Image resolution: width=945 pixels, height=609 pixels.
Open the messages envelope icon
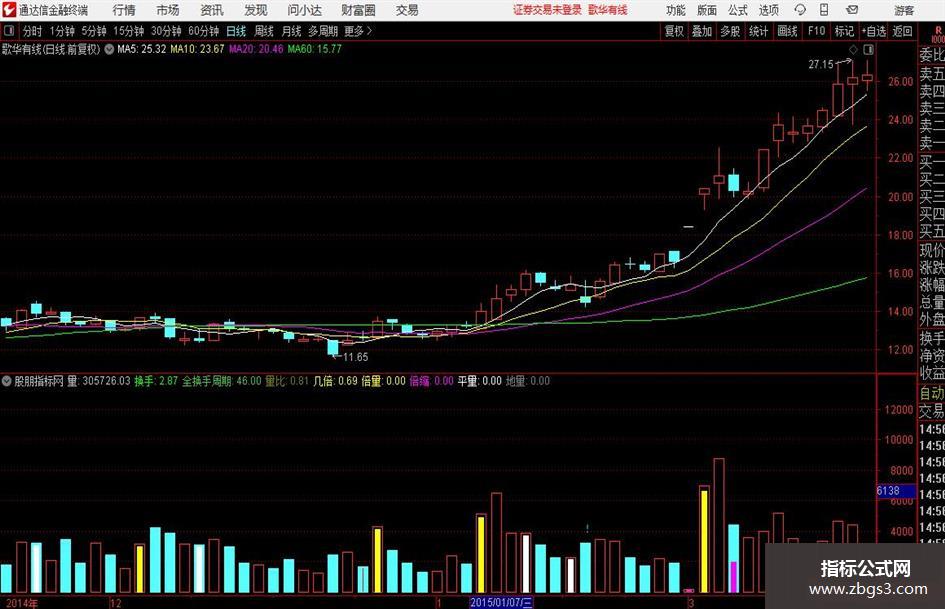[852, 10]
